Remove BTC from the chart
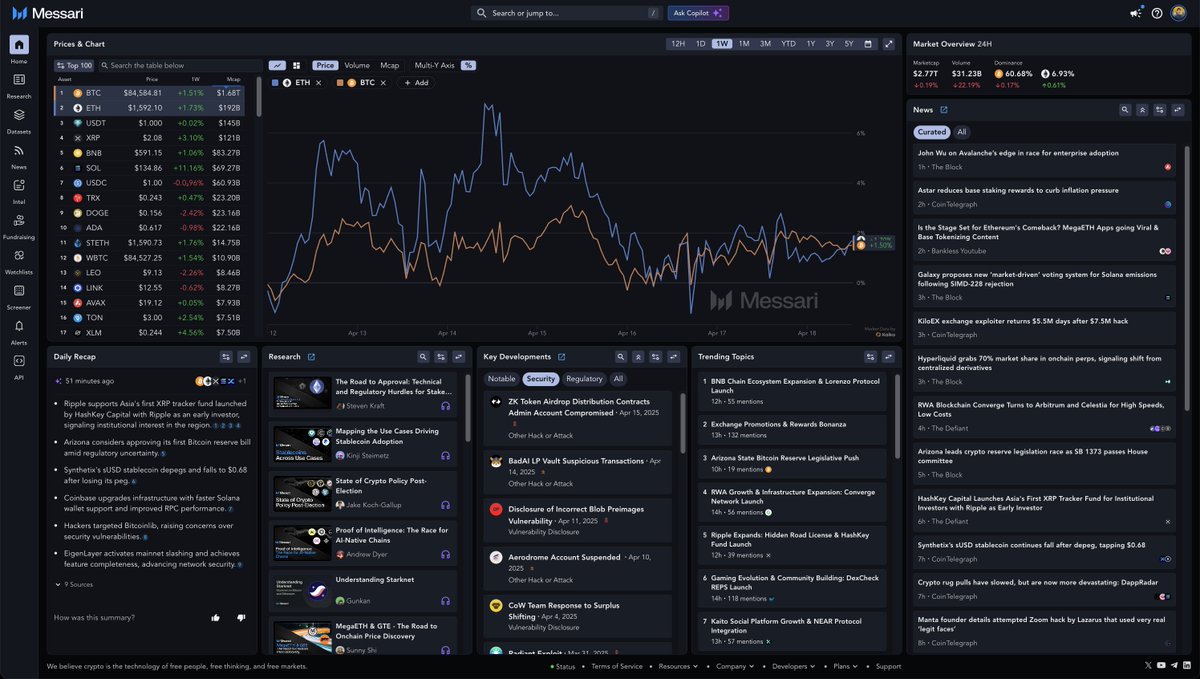Viewport: 1200px width, 679px height. 384,83
